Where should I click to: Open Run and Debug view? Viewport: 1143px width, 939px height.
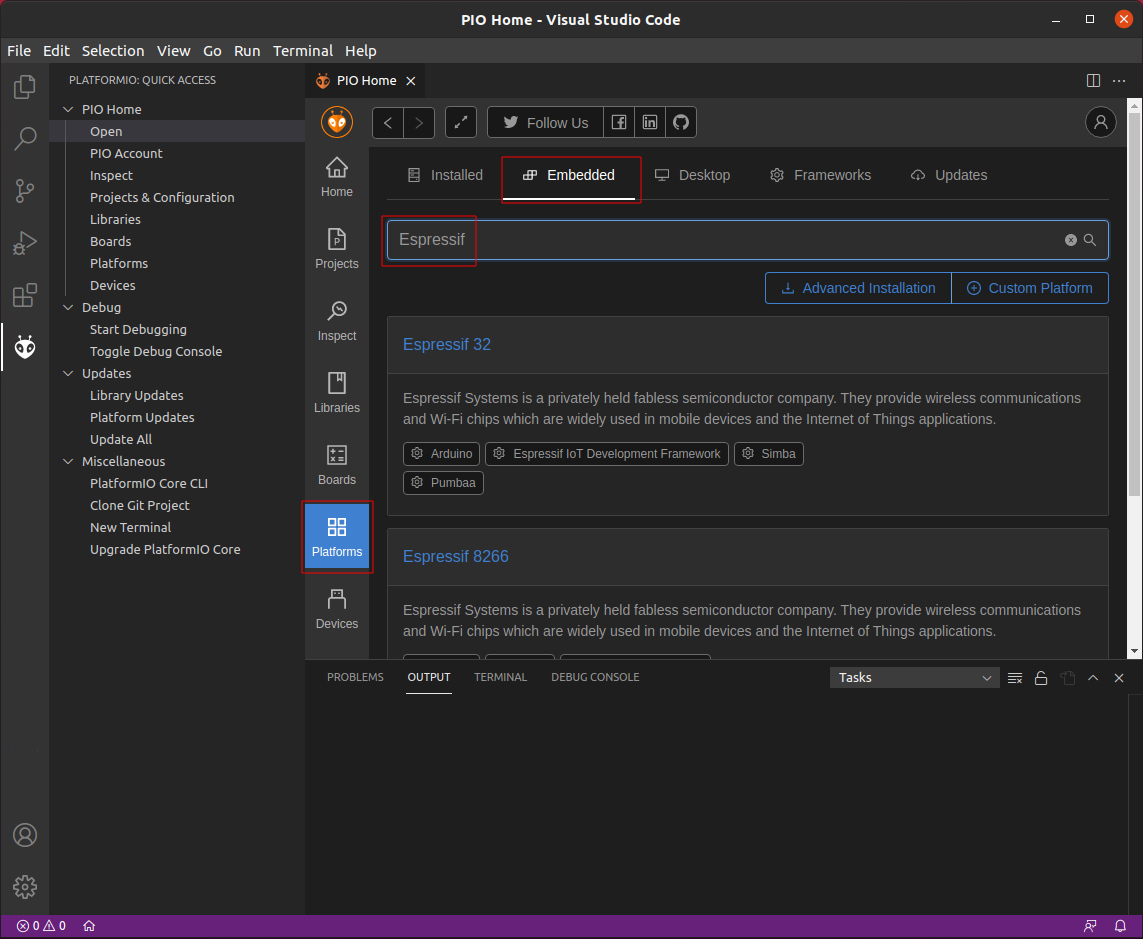click(x=25, y=243)
